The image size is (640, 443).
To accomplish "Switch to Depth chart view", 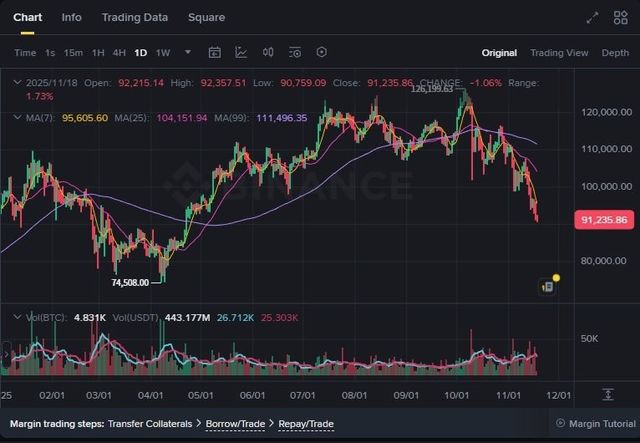I will click(x=615, y=52).
